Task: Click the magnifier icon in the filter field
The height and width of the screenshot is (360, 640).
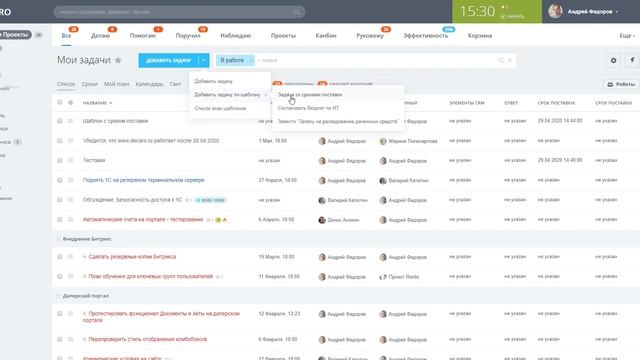Action: (x=501, y=60)
